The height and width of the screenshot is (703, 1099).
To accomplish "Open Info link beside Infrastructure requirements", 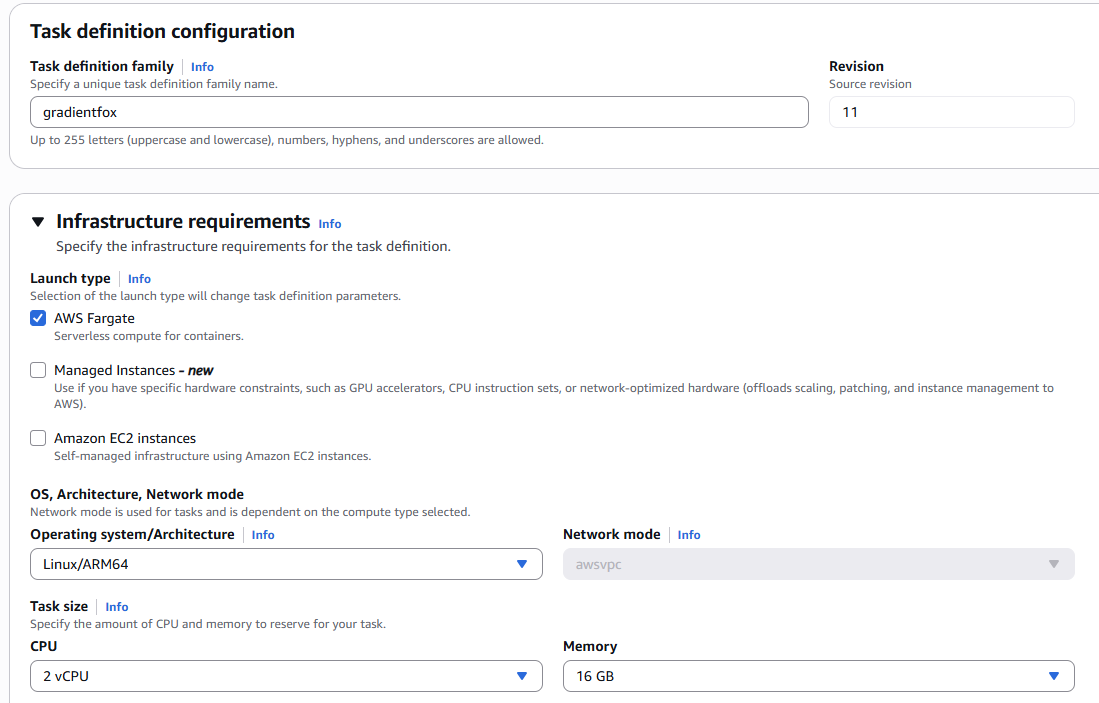I will click(x=330, y=224).
